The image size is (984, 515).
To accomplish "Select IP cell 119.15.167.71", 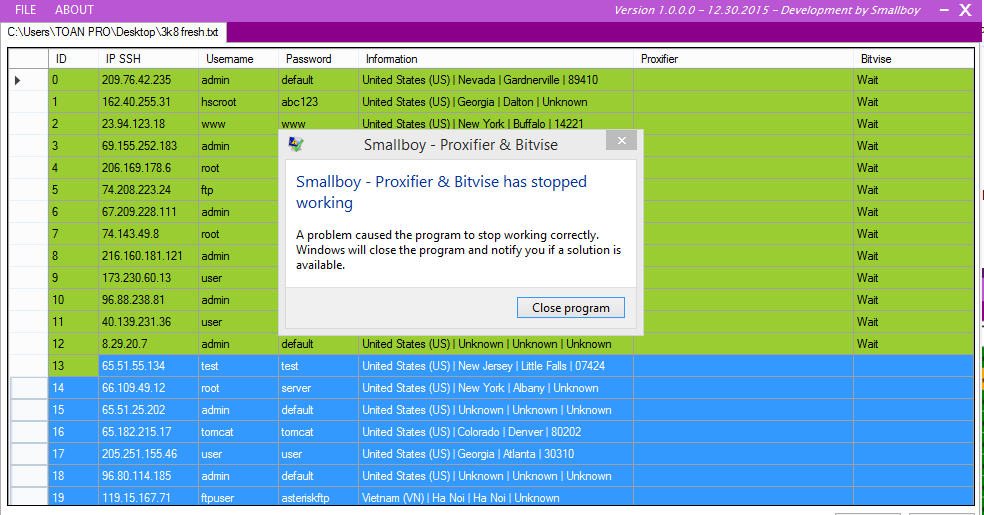I will (x=148, y=496).
